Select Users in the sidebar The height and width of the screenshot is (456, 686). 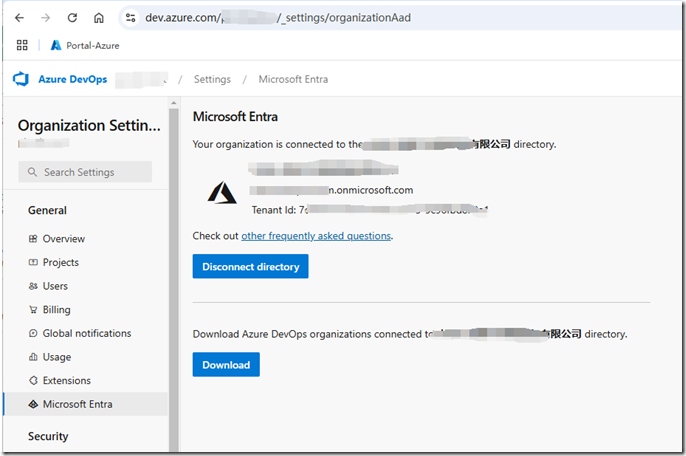(x=55, y=286)
